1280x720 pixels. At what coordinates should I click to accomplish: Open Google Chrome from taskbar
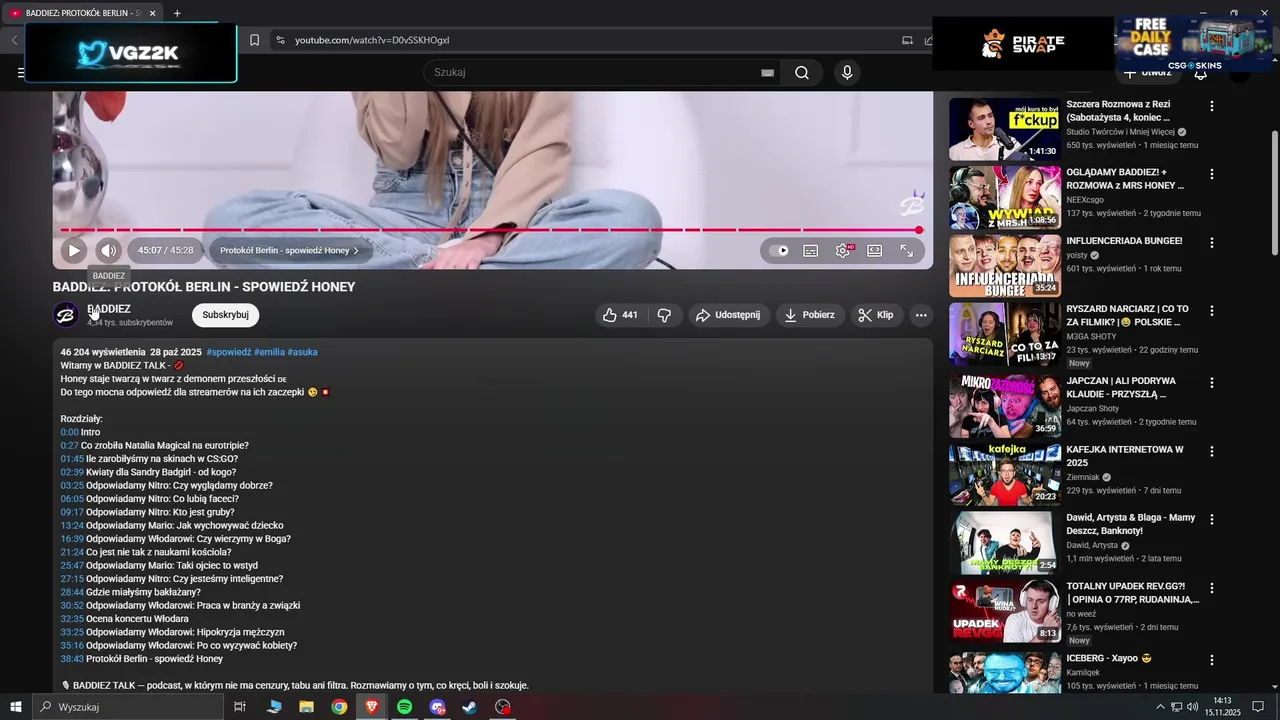[x=340, y=707]
